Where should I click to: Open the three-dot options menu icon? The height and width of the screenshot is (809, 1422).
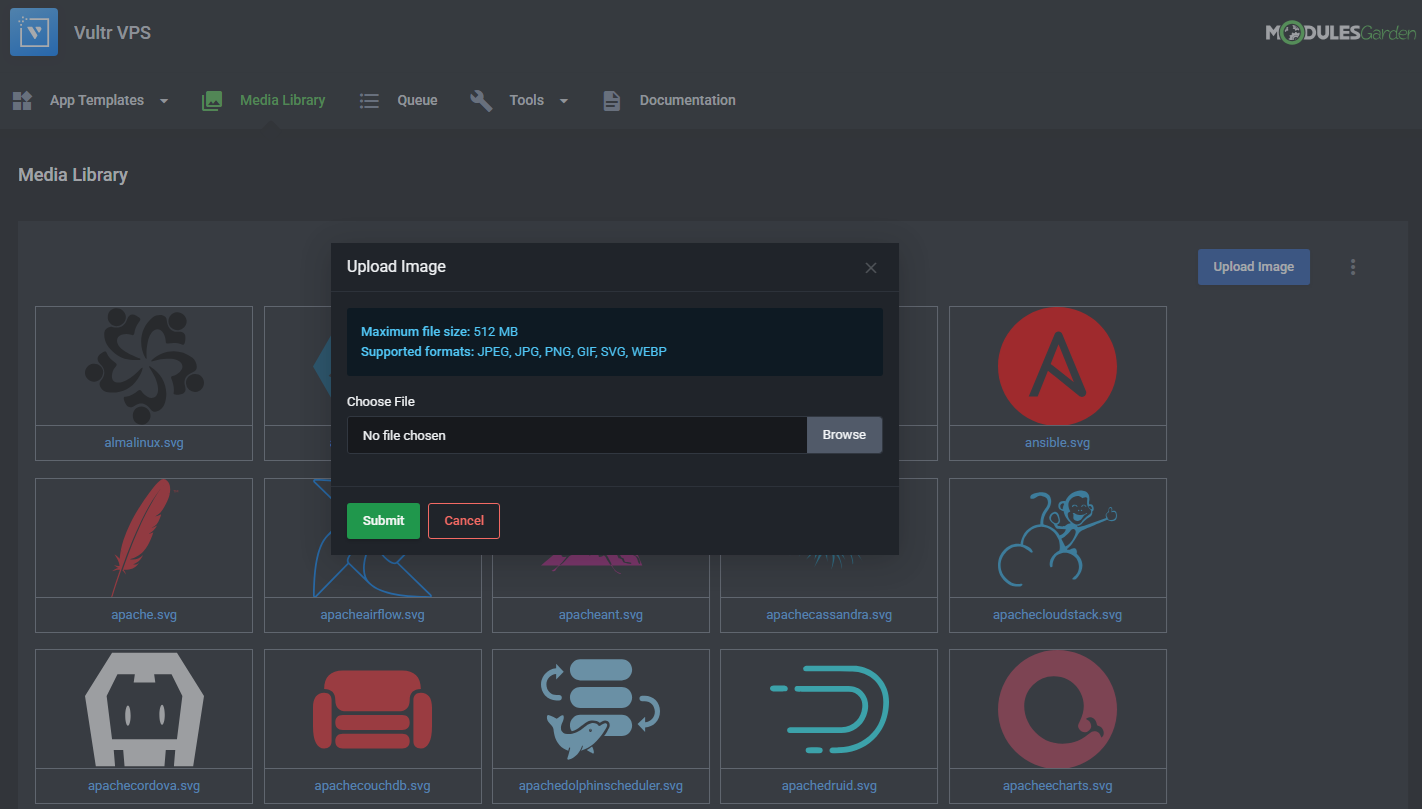point(1353,267)
